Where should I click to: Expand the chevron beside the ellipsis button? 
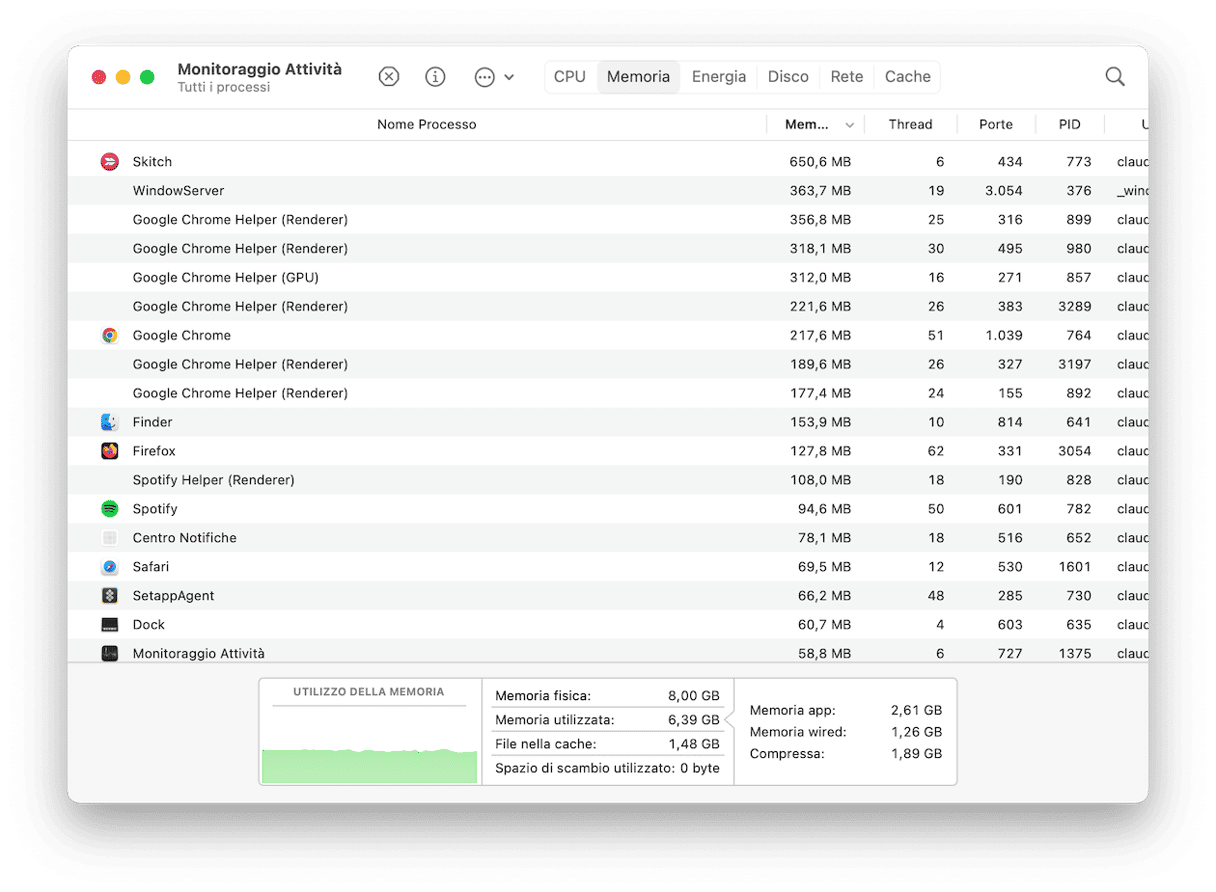509,77
